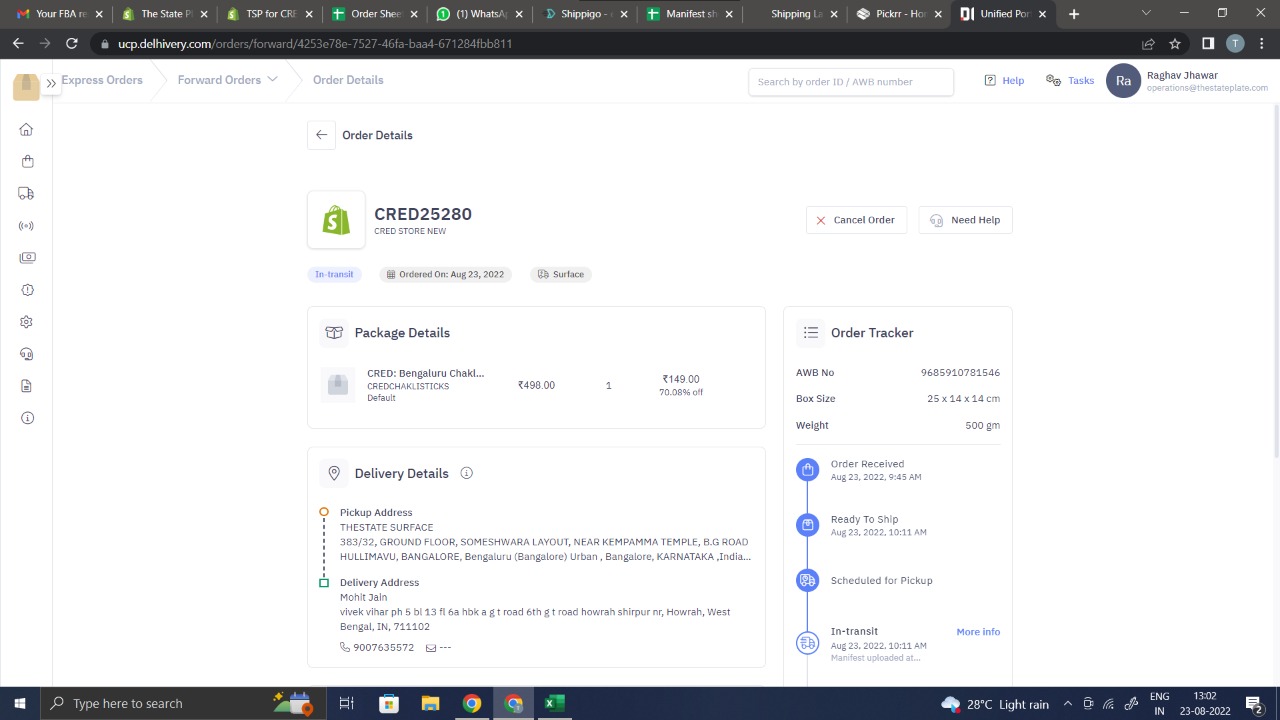Go to Express Orders breadcrumb

point(102,80)
